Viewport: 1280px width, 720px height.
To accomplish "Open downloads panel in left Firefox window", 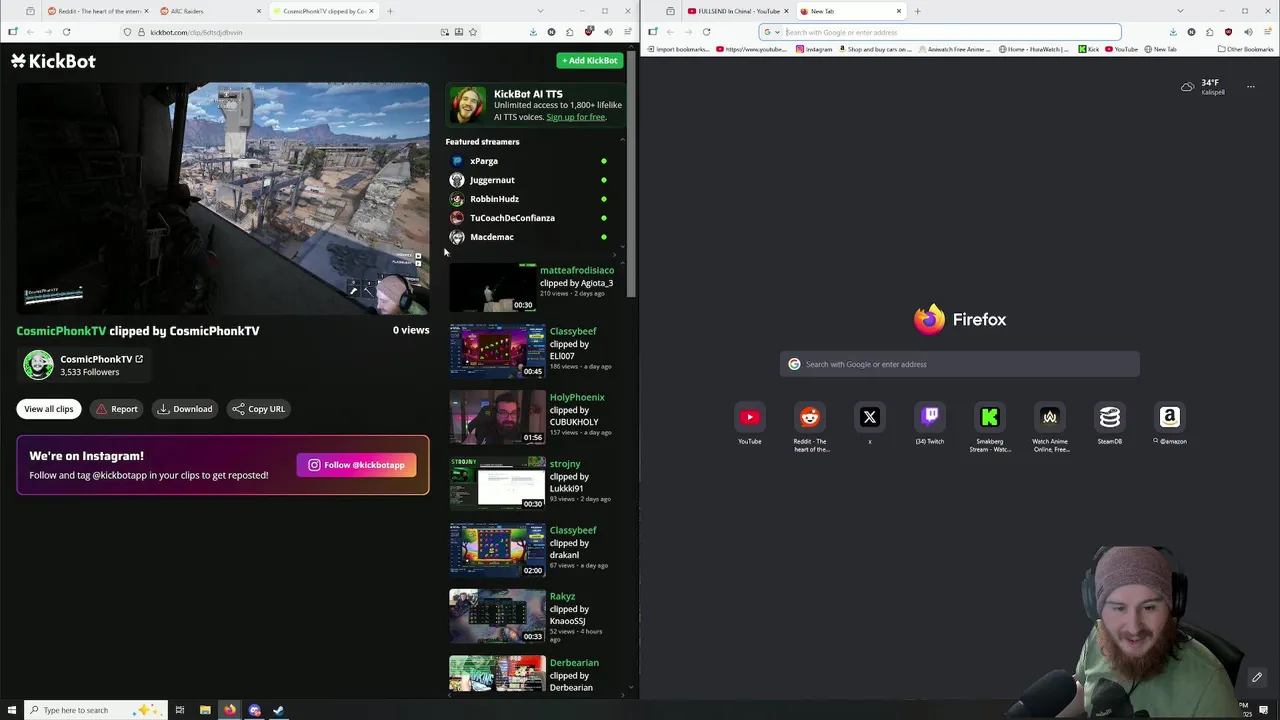I will pos(533,32).
